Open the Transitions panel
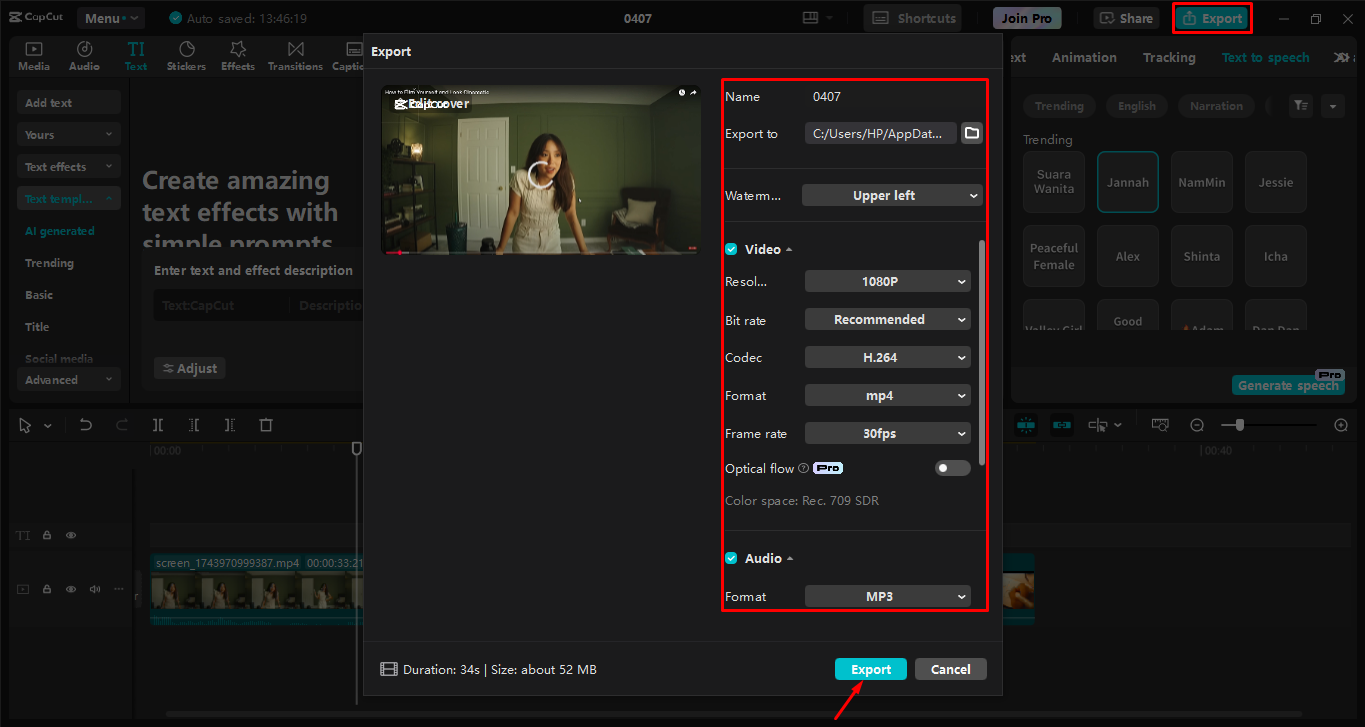Screen dimensions: 1365x727 pos(295,56)
